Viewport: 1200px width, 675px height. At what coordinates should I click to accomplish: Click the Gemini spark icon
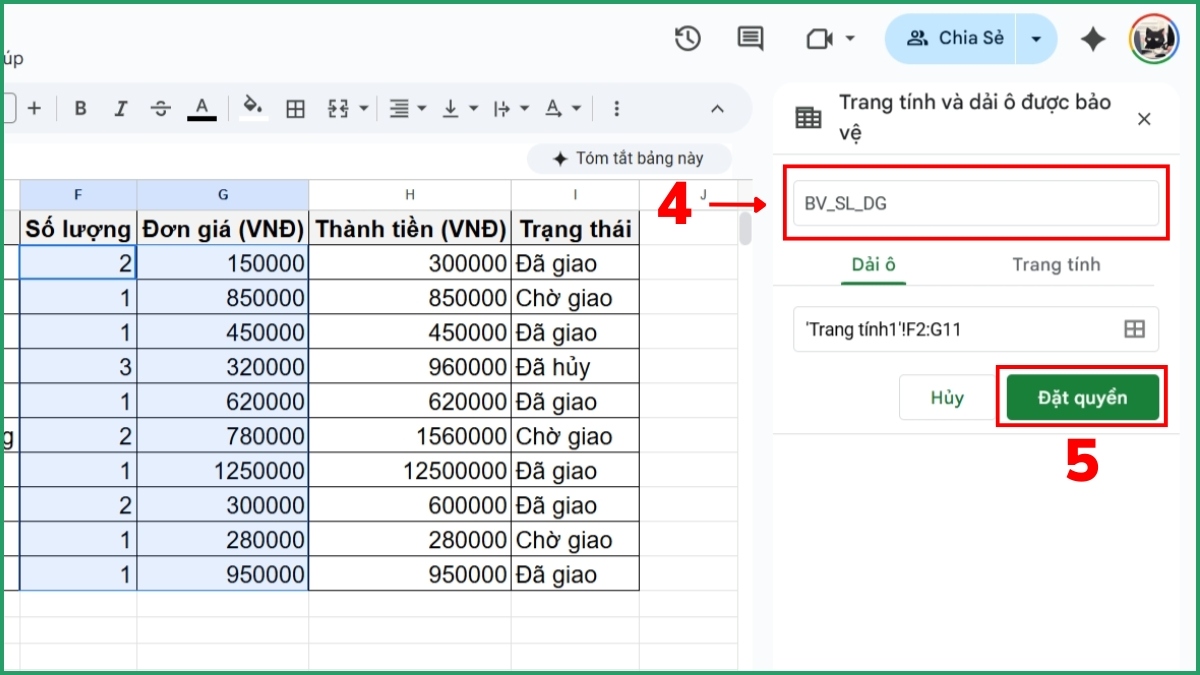(x=1093, y=38)
